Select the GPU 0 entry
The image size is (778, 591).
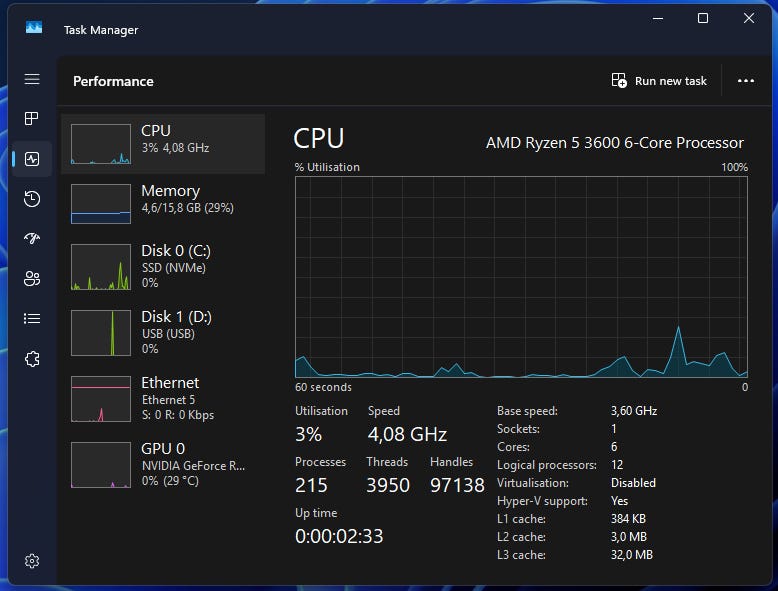(x=163, y=464)
